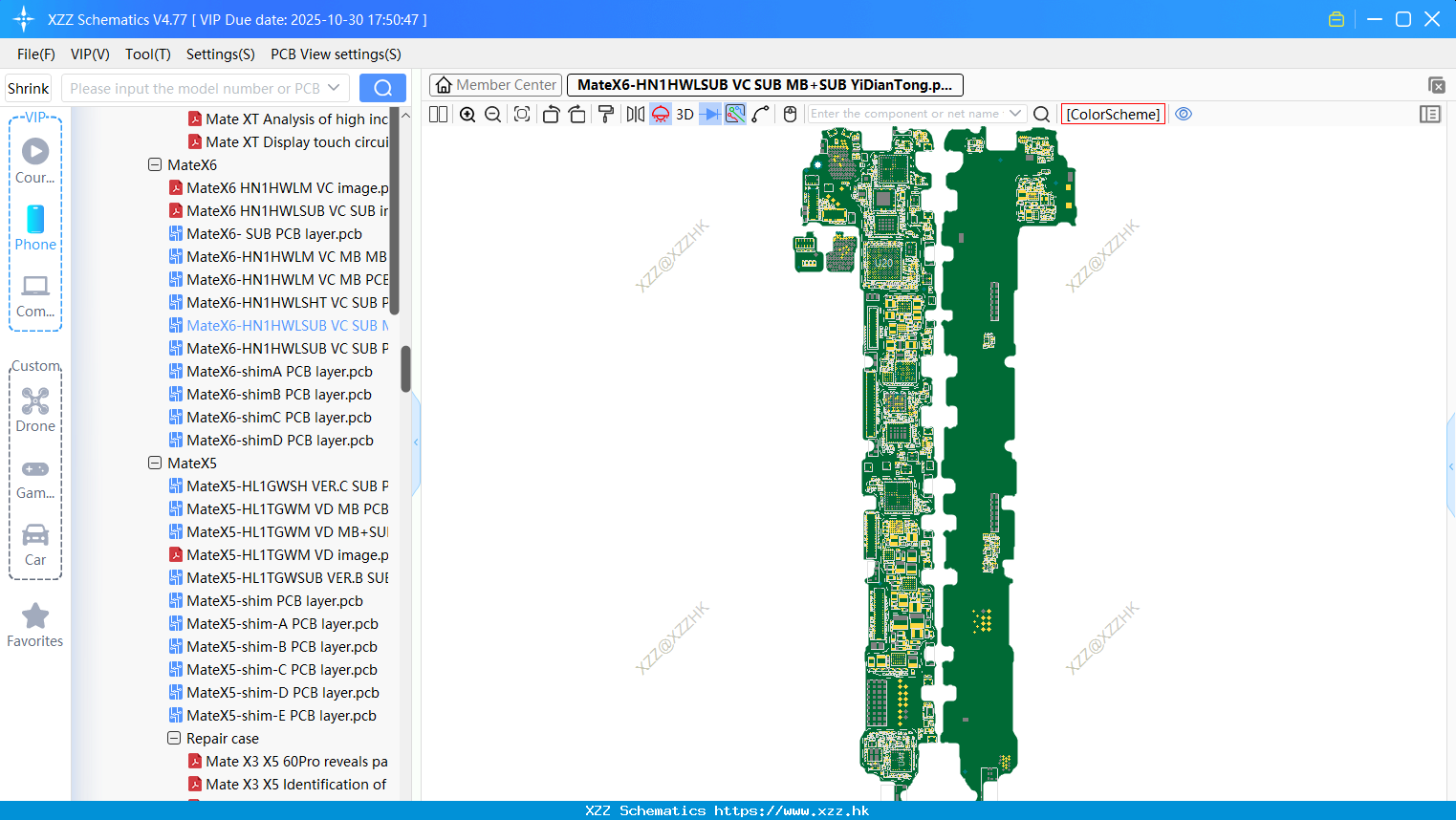Toggle the eye visibility icon
The width and height of the screenshot is (1456, 820).
point(1184,114)
